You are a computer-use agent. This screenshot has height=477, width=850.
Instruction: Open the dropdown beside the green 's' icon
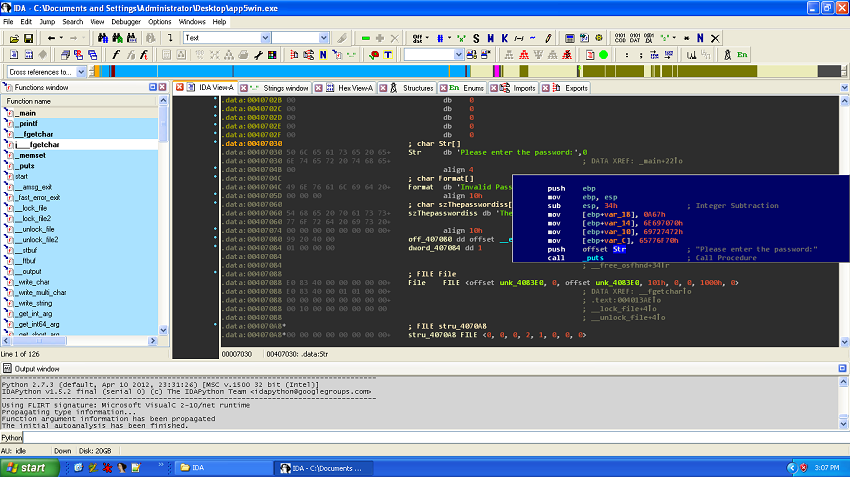point(674,38)
